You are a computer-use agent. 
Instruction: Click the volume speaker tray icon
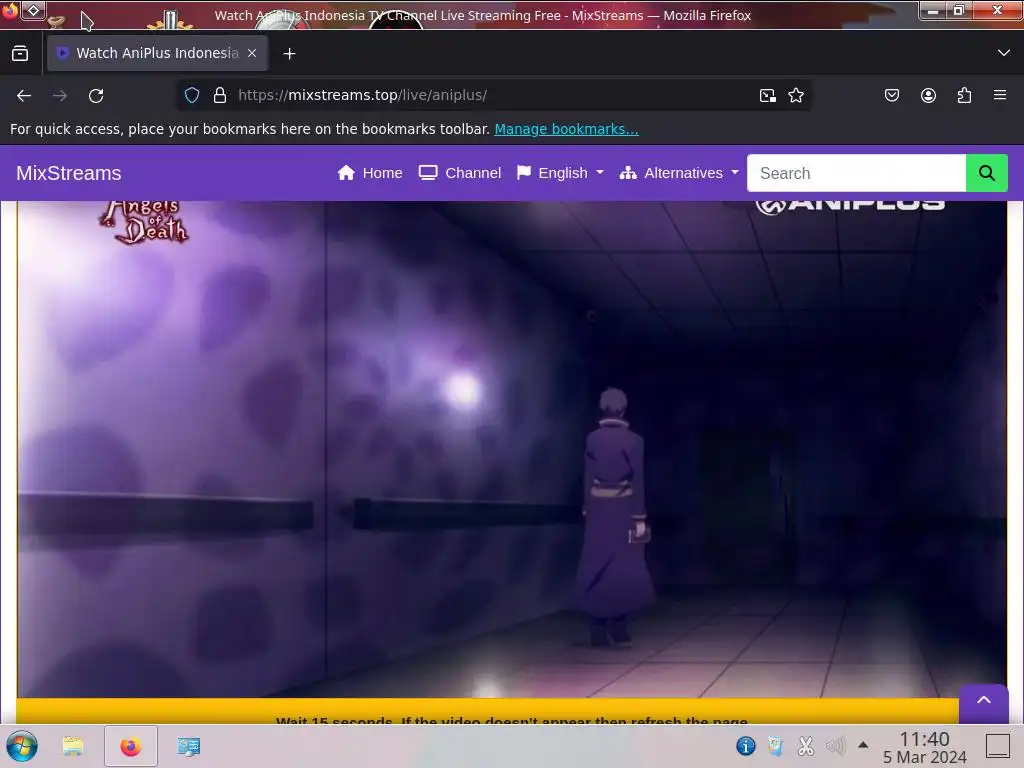pyautogui.click(x=835, y=745)
